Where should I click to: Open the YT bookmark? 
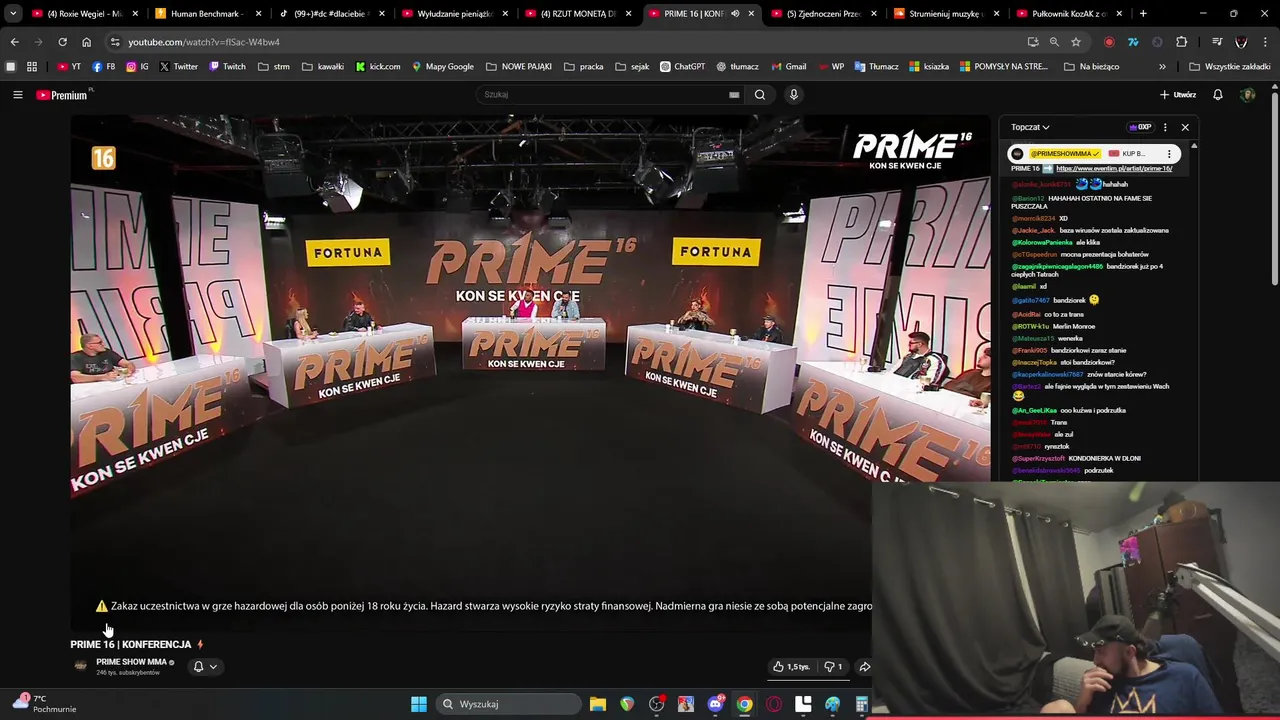click(69, 67)
